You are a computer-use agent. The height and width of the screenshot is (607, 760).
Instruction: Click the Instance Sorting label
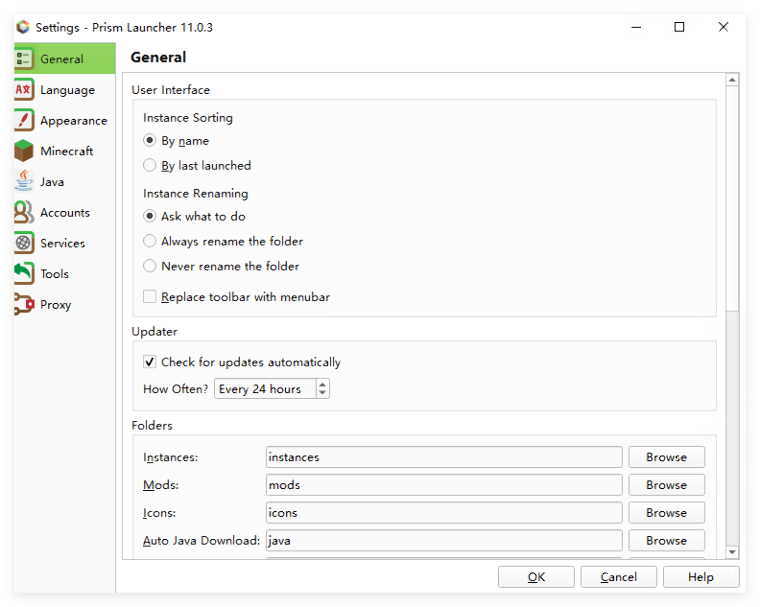coord(188,118)
